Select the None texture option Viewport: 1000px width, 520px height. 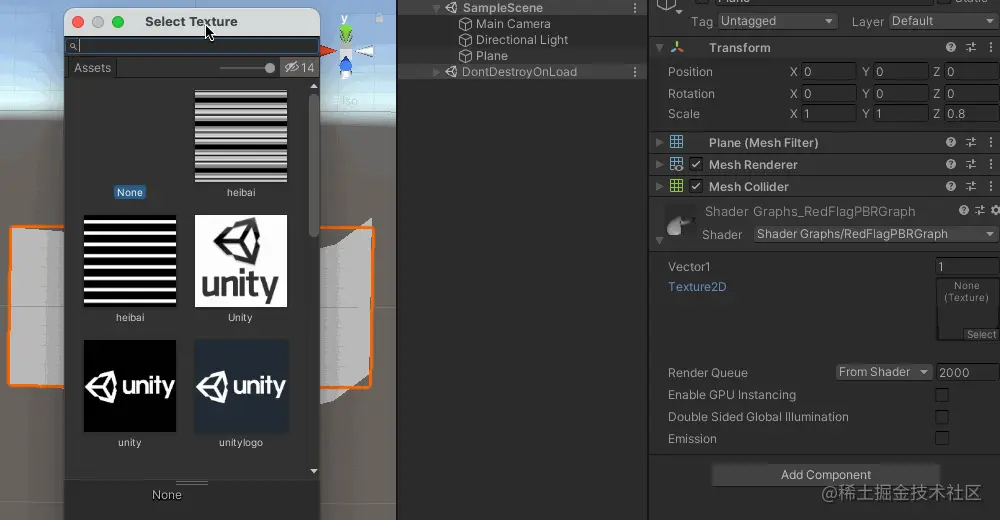pos(129,192)
